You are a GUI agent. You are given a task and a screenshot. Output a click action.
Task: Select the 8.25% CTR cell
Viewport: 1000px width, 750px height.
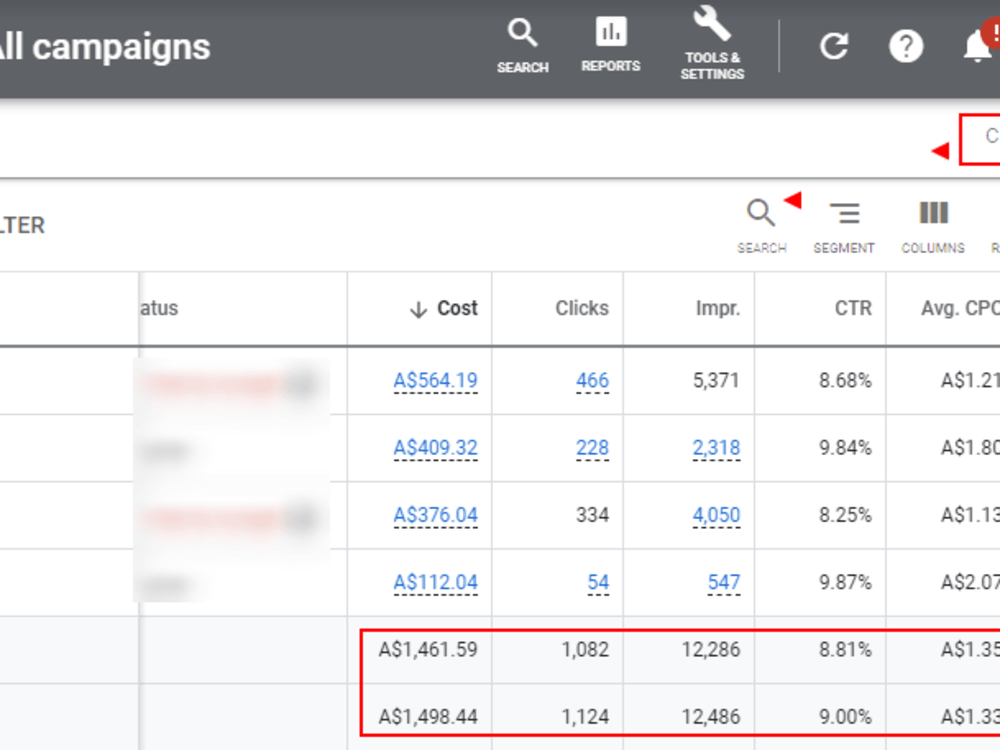[845, 515]
